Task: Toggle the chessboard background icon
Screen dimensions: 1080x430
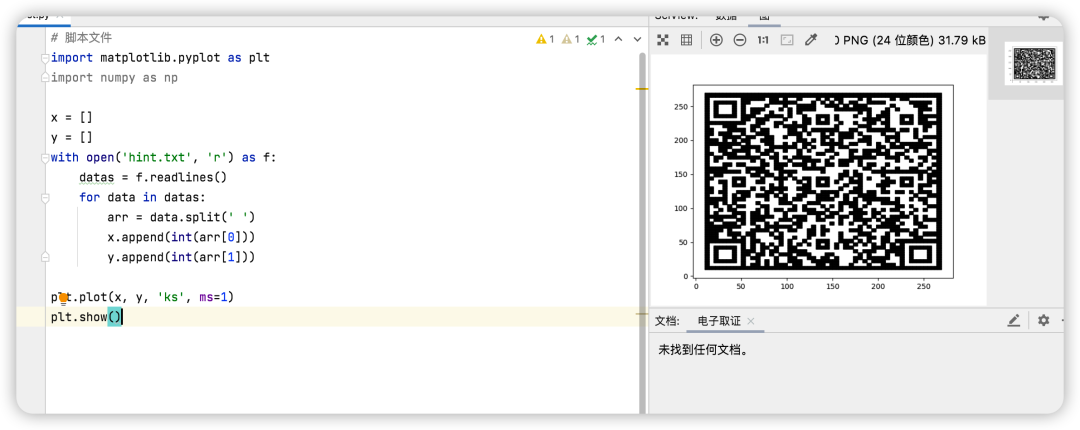Action: tap(663, 41)
